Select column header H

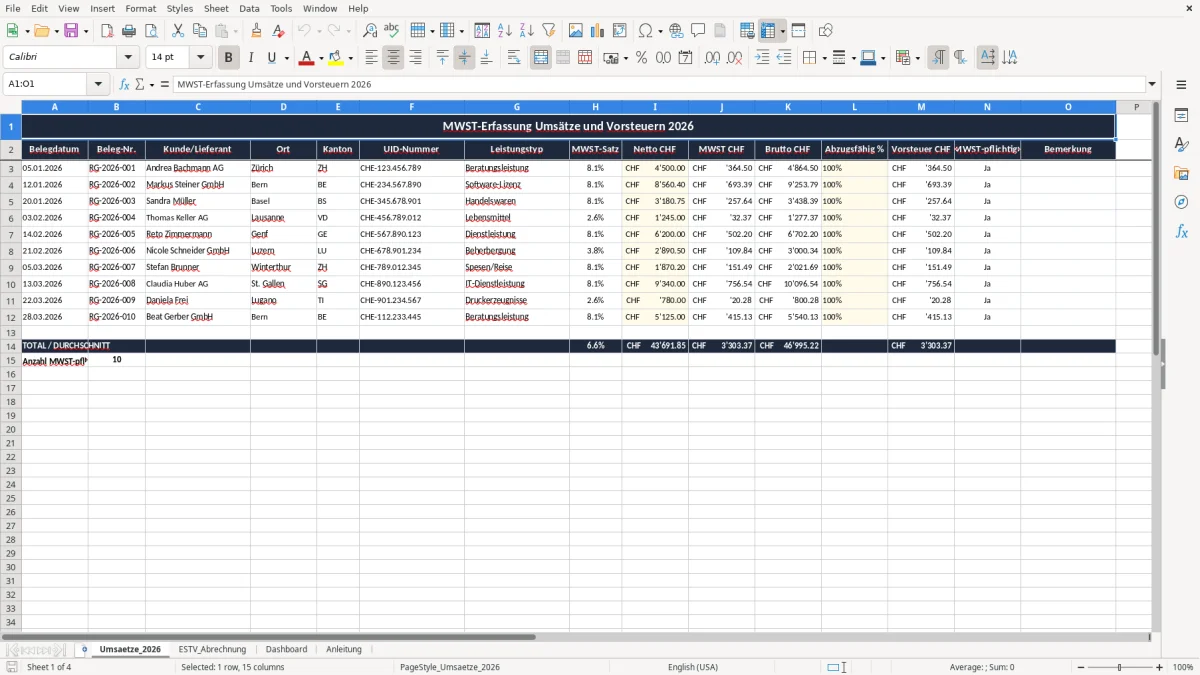pos(595,106)
